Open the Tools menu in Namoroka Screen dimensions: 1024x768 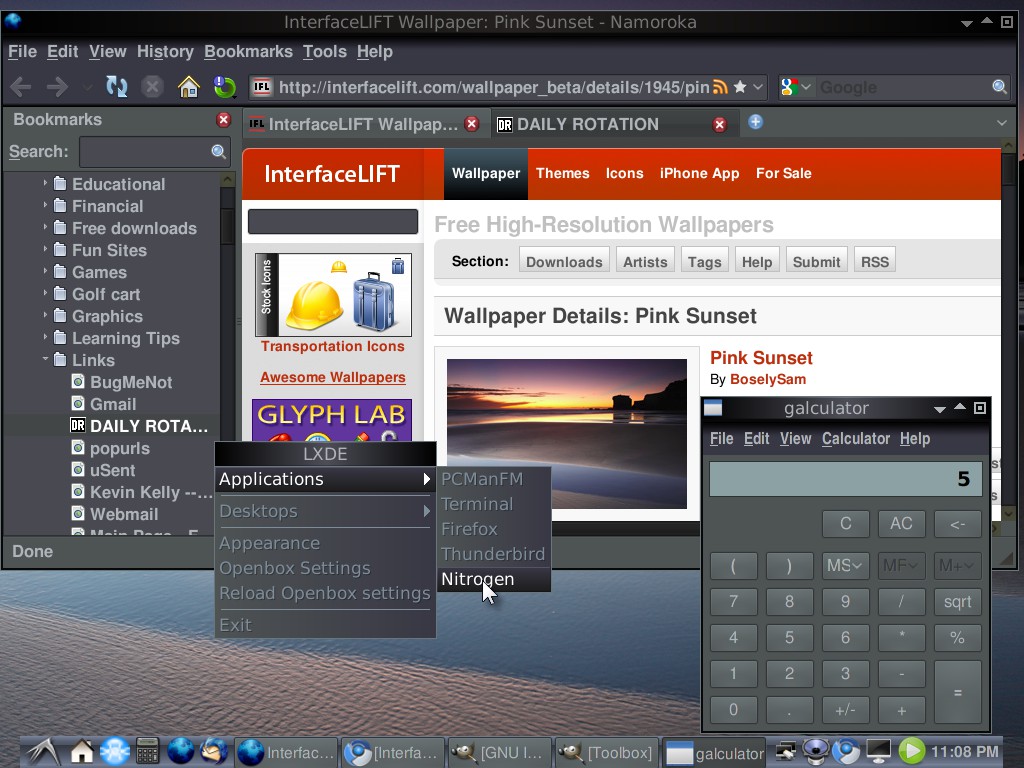(x=325, y=52)
